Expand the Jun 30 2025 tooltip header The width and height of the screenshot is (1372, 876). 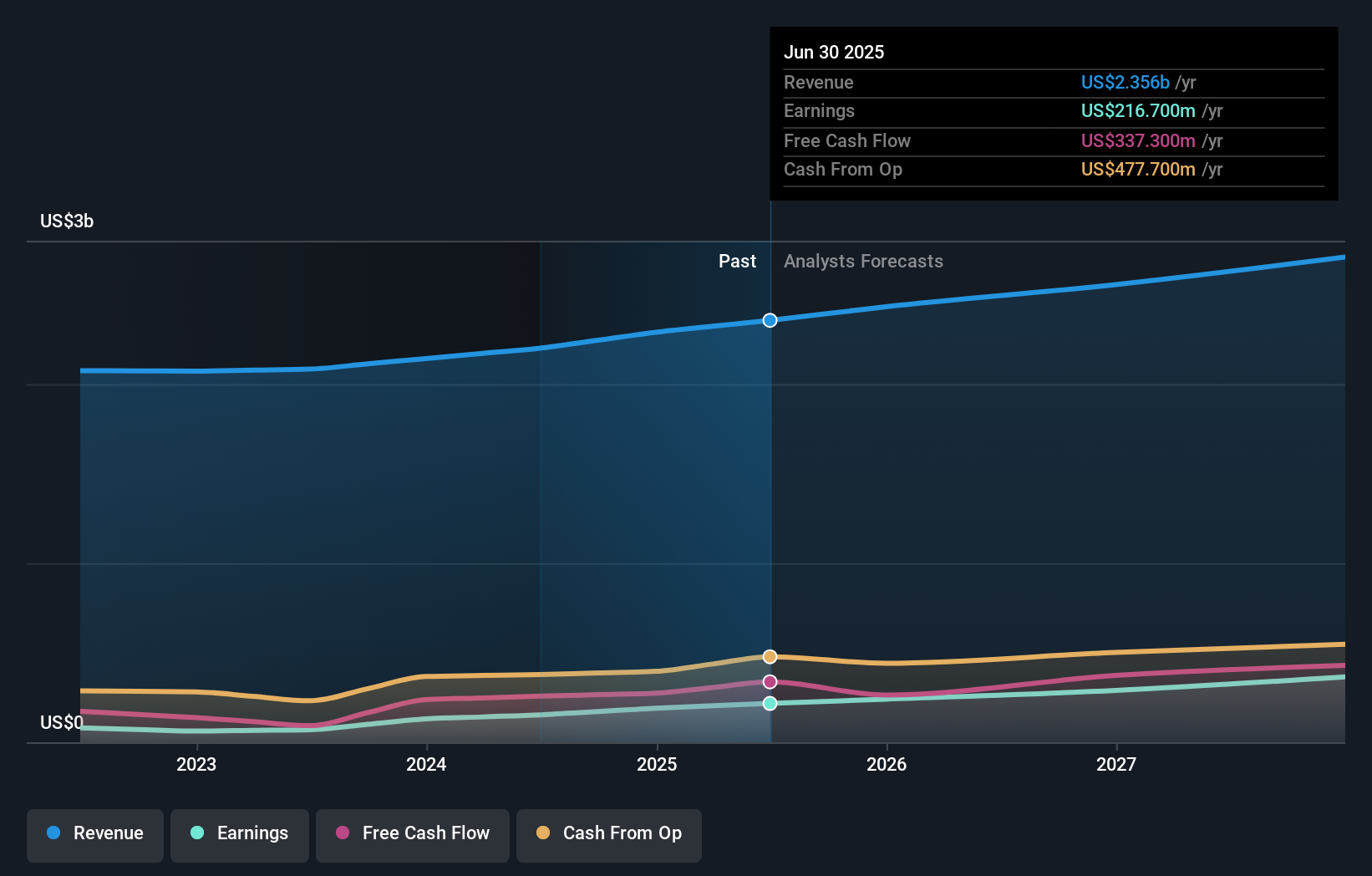(834, 52)
